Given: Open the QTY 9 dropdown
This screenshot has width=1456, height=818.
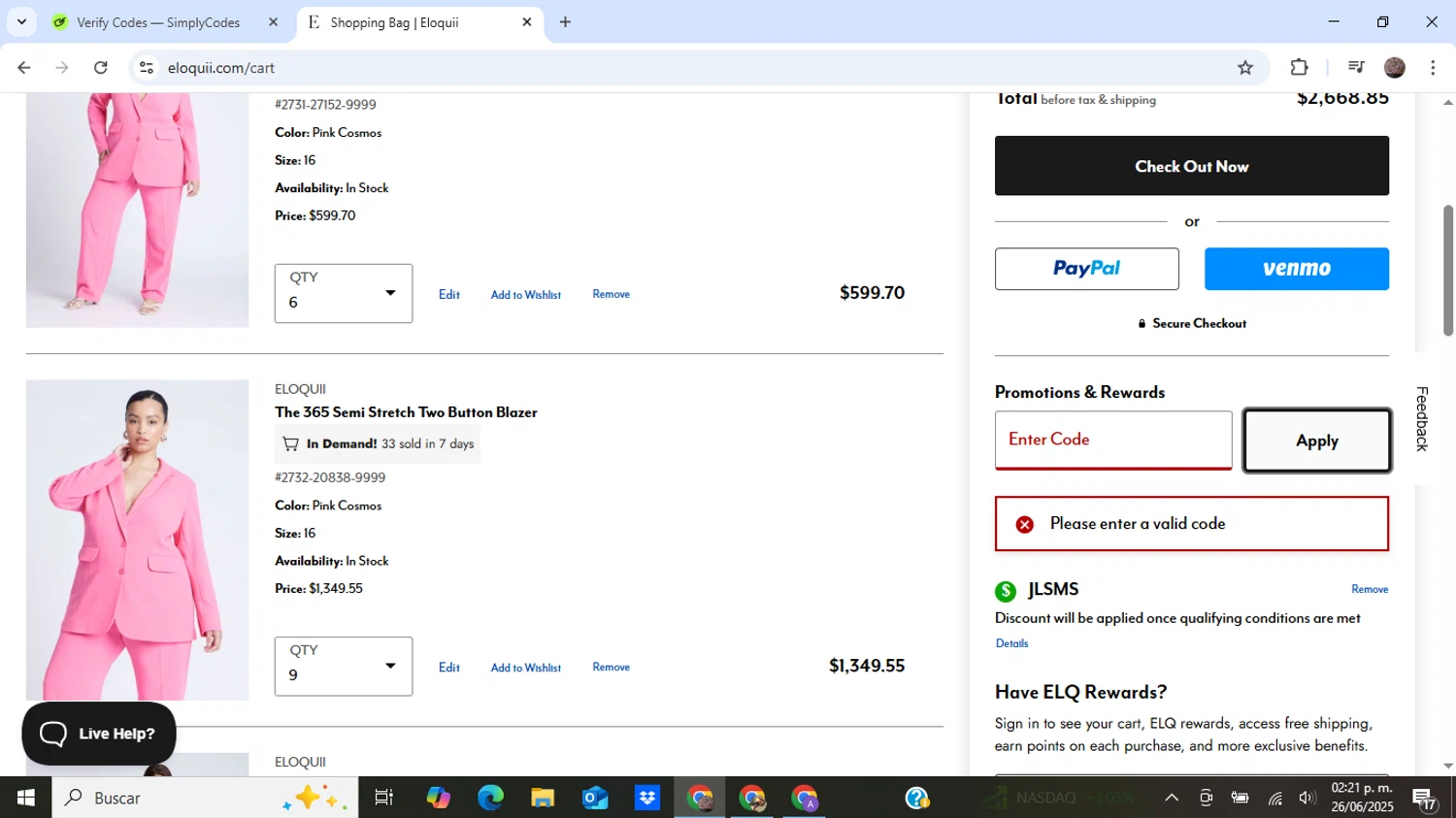Looking at the screenshot, I should (344, 666).
